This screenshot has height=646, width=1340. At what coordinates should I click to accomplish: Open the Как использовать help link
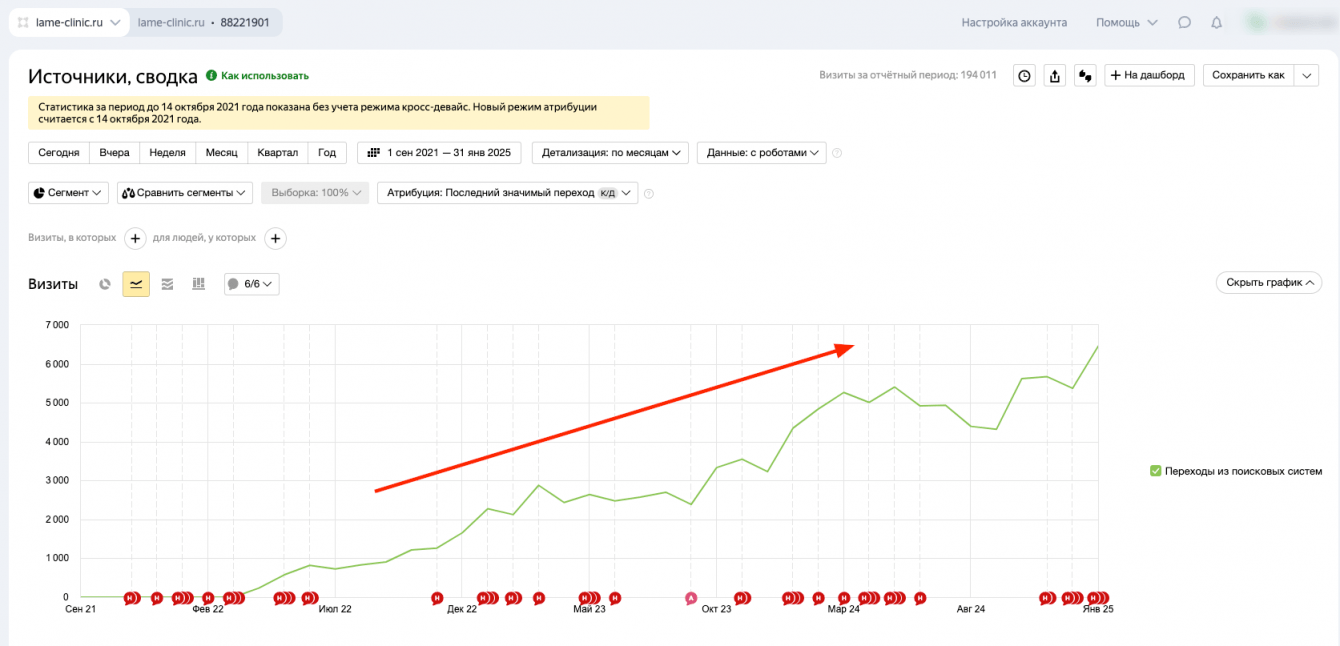click(258, 76)
